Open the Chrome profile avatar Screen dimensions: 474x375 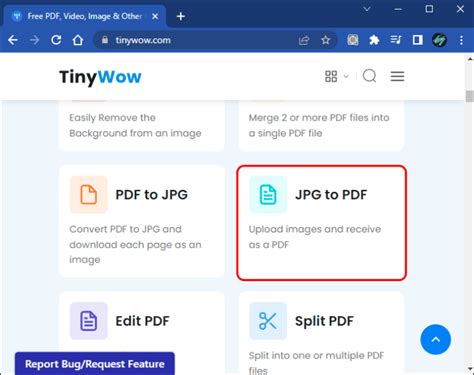[x=439, y=40]
